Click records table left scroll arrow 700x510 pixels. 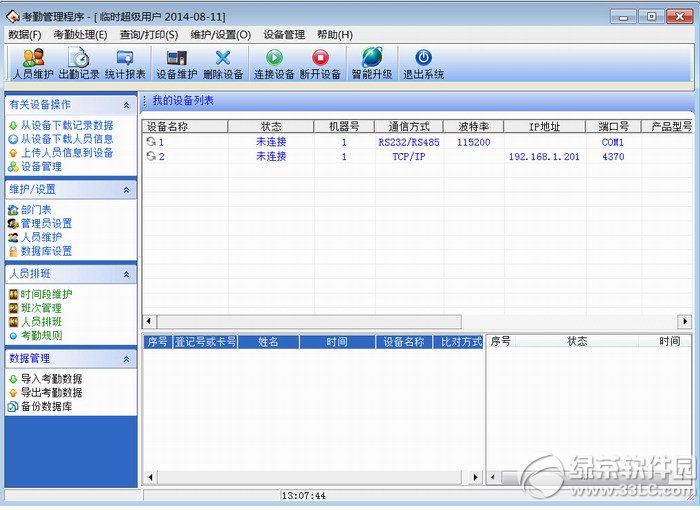coord(150,477)
